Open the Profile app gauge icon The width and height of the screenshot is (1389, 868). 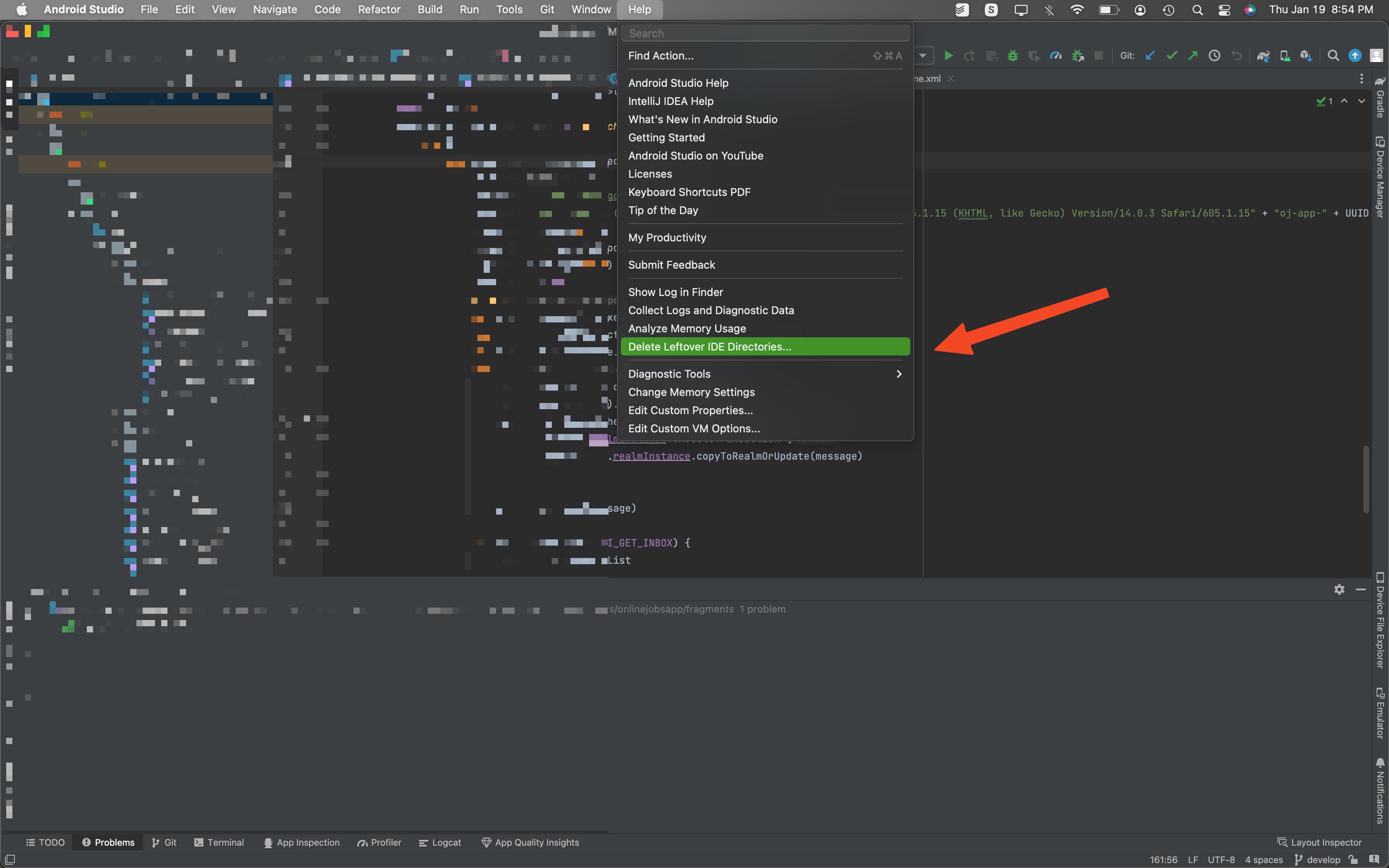1055,56
